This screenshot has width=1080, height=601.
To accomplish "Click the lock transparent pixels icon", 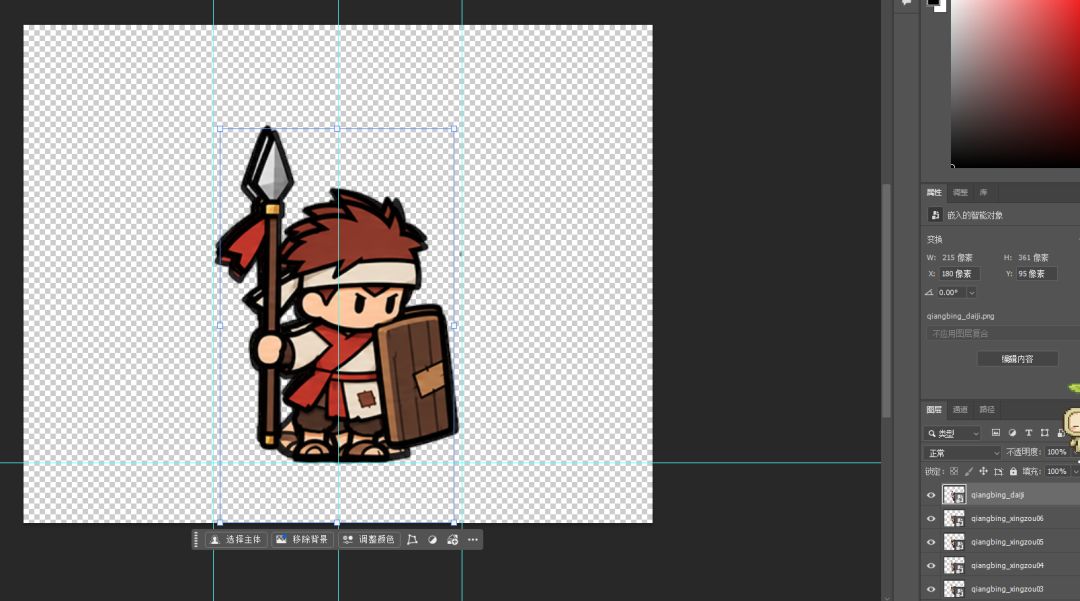I will (x=954, y=472).
